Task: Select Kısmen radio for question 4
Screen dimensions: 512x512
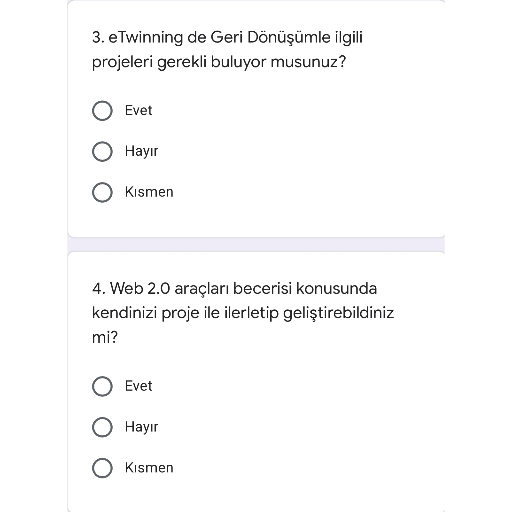Action: tap(102, 468)
